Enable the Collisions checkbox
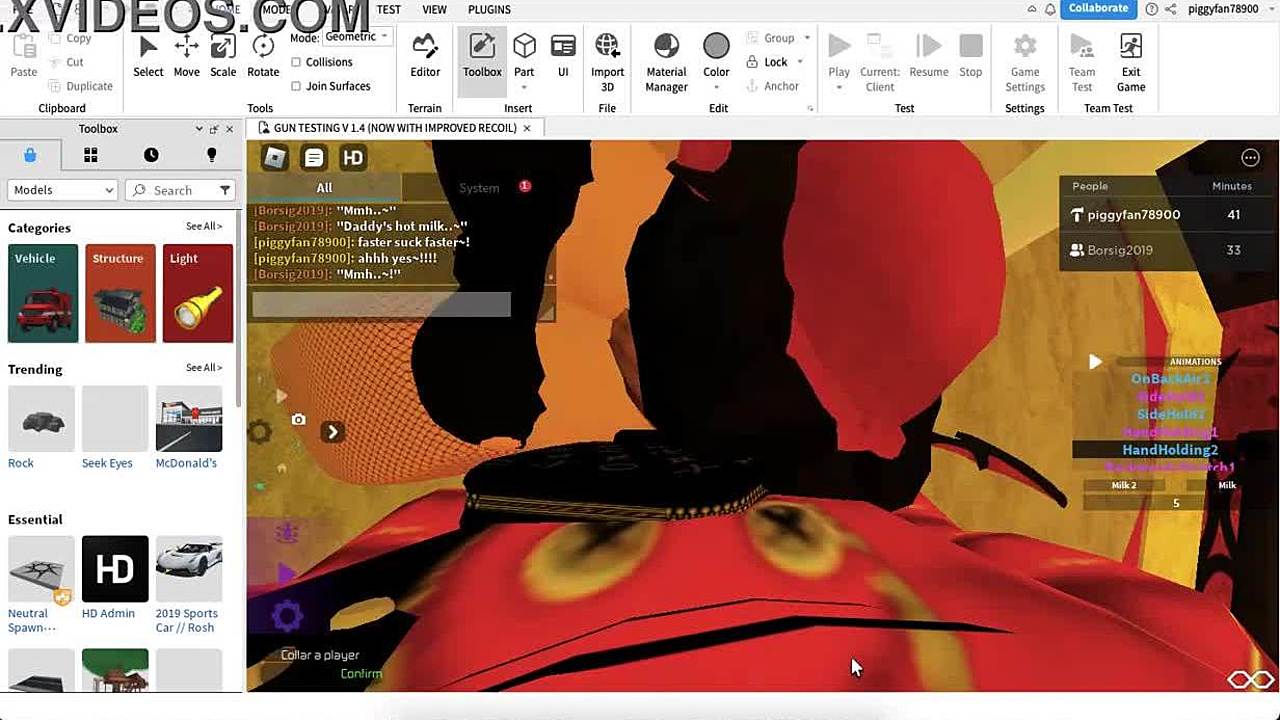This screenshot has width=1280, height=720. (296, 62)
